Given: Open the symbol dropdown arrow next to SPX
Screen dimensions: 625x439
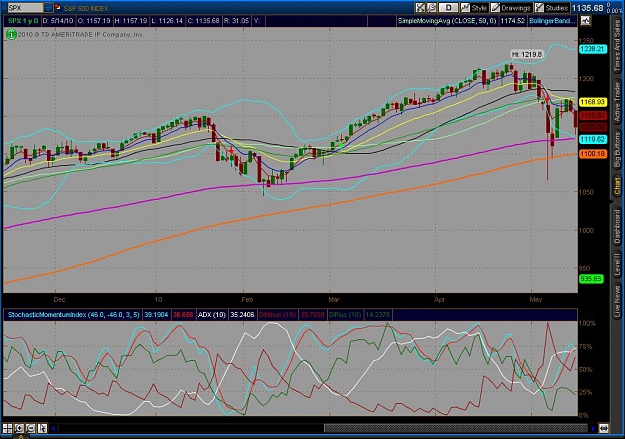Looking at the screenshot, I should pos(48,8).
